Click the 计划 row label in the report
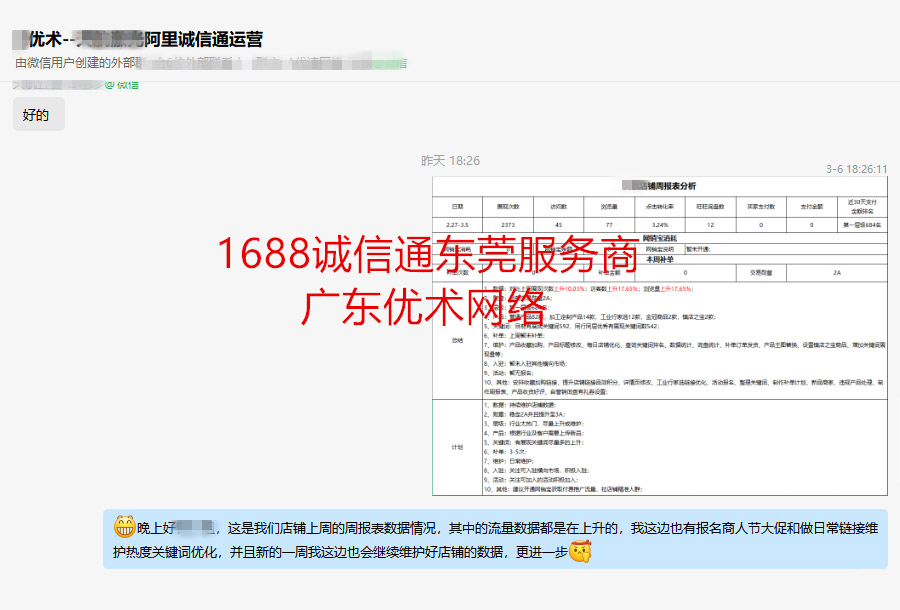The height and width of the screenshot is (610, 900). pos(457,447)
